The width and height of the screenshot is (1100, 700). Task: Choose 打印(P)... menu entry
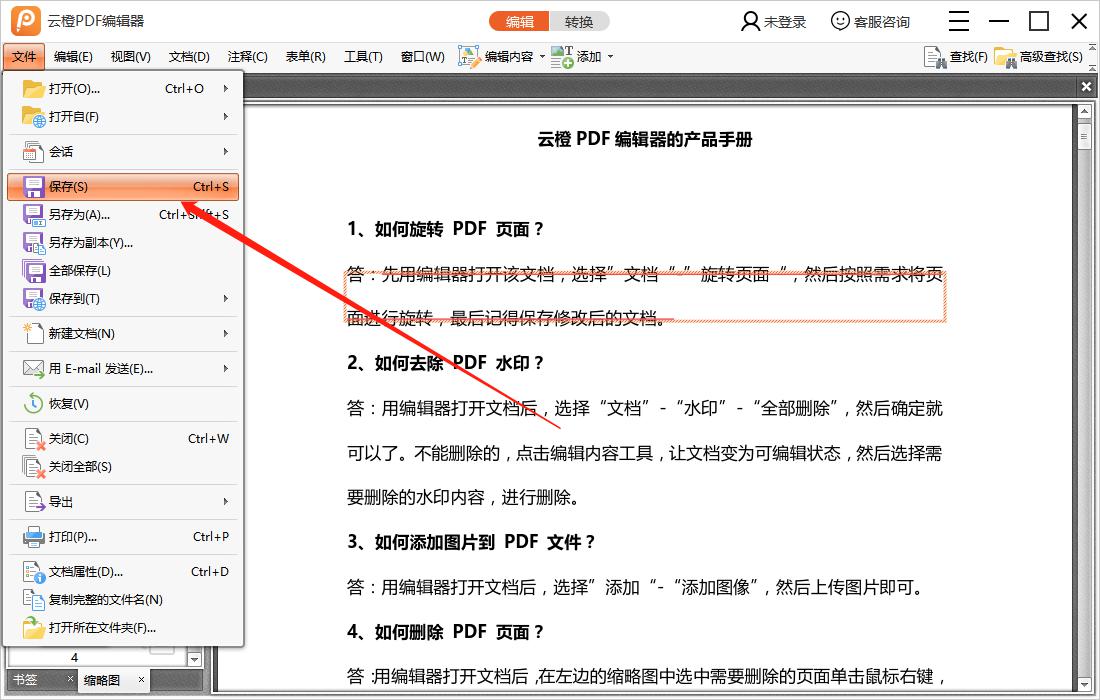click(x=123, y=537)
